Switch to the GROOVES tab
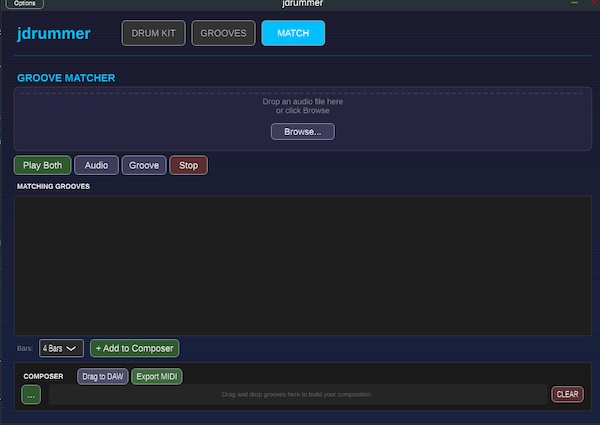600x425 pixels. pos(223,33)
